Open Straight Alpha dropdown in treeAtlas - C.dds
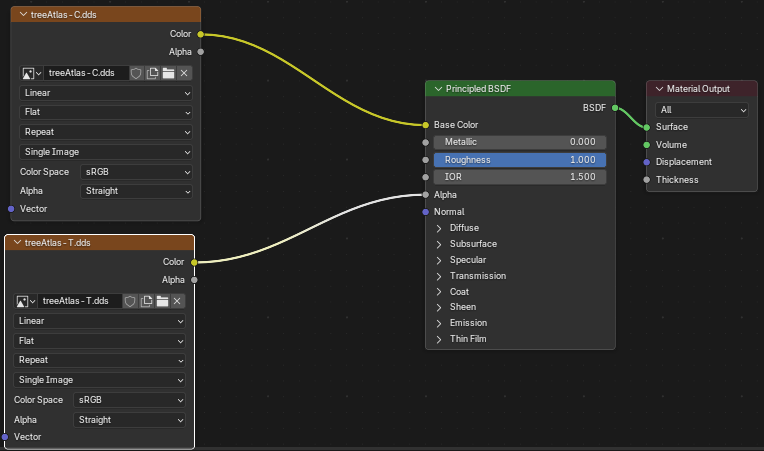The width and height of the screenshot is (764, 451). [136, 191]
